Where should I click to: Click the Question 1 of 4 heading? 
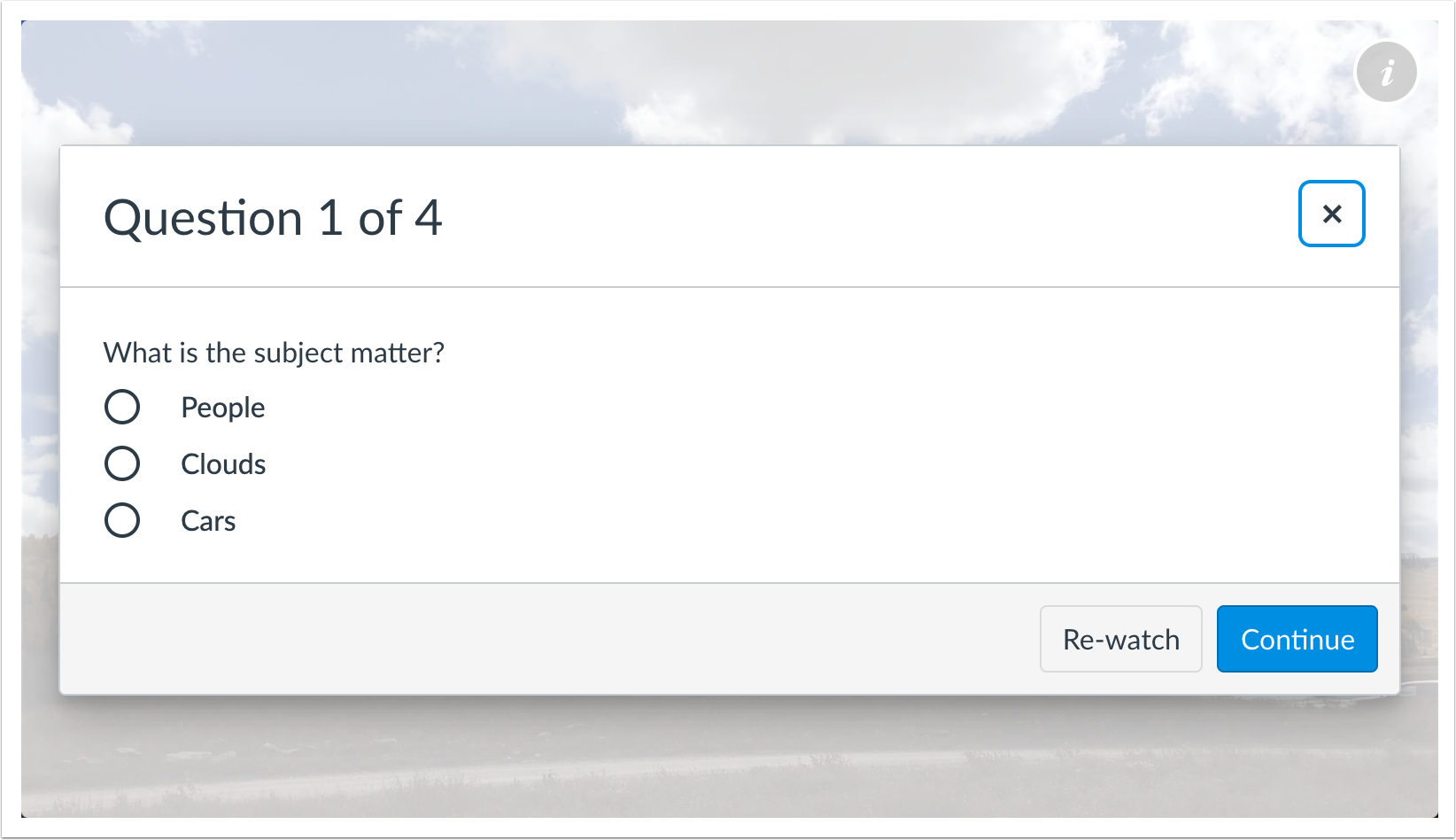274,218
